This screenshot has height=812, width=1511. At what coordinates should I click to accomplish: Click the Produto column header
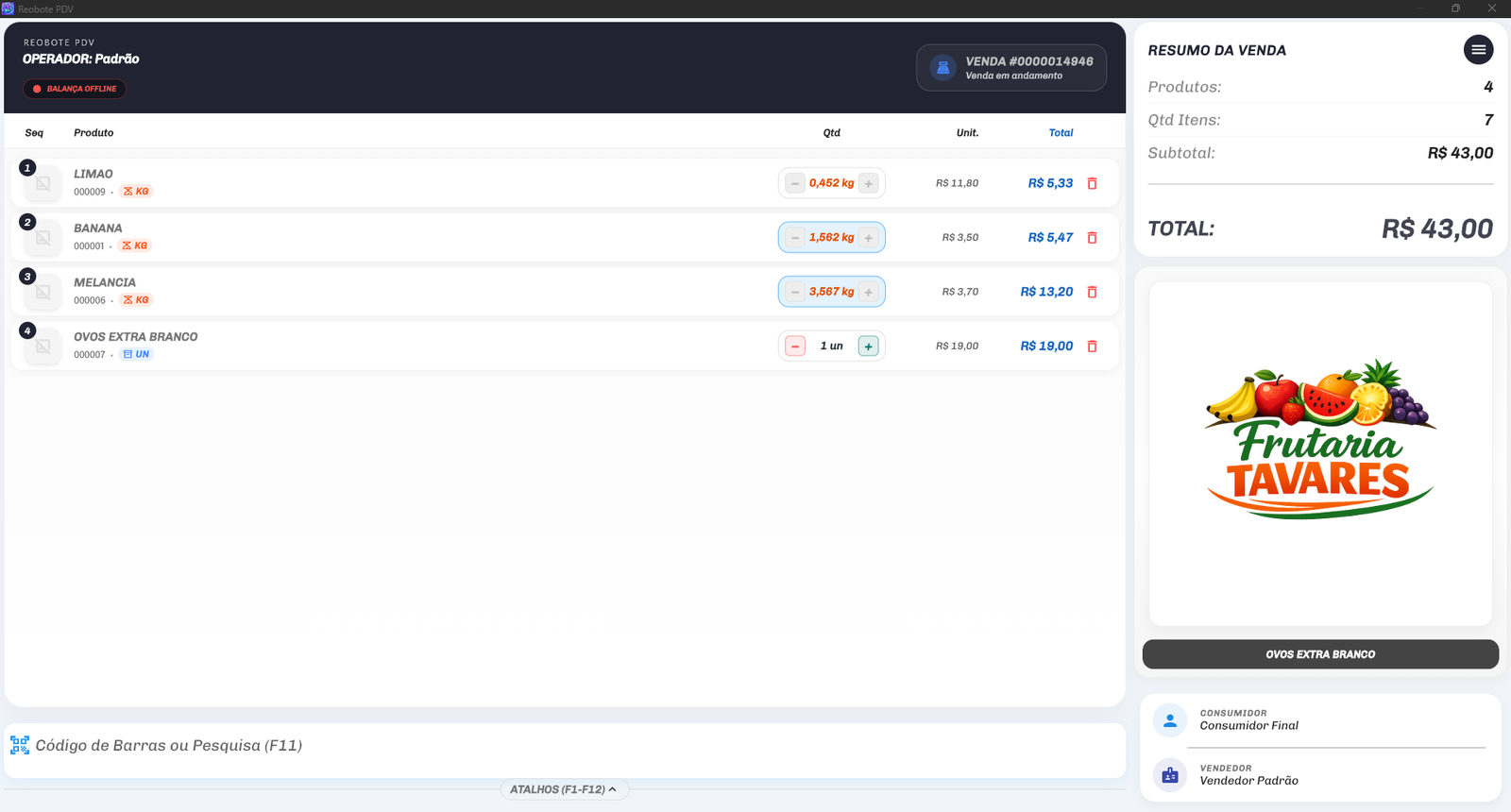coord(93,133)
